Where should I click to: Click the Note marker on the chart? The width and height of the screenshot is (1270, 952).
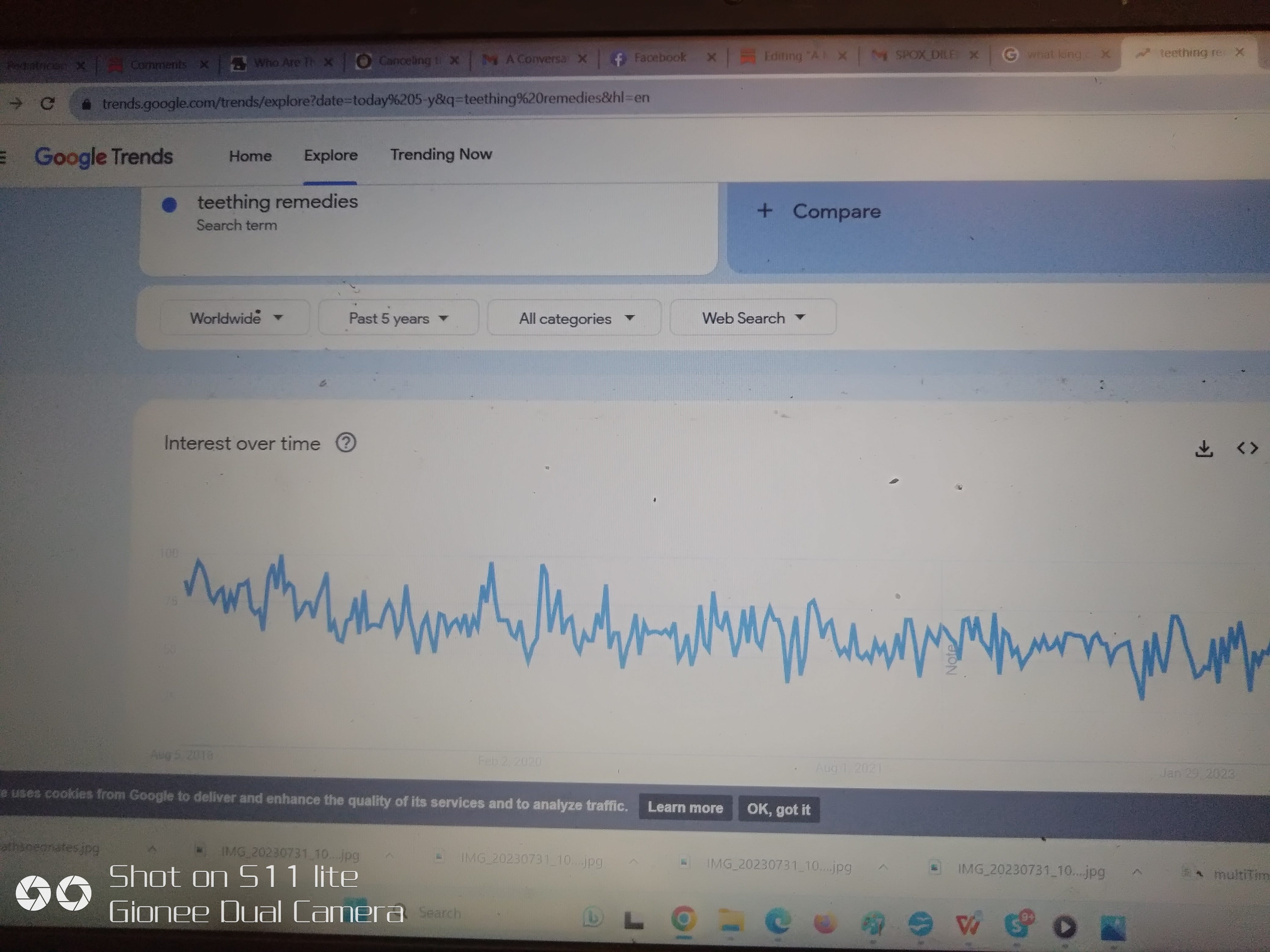pyautogui.click(x=951, y=660)
